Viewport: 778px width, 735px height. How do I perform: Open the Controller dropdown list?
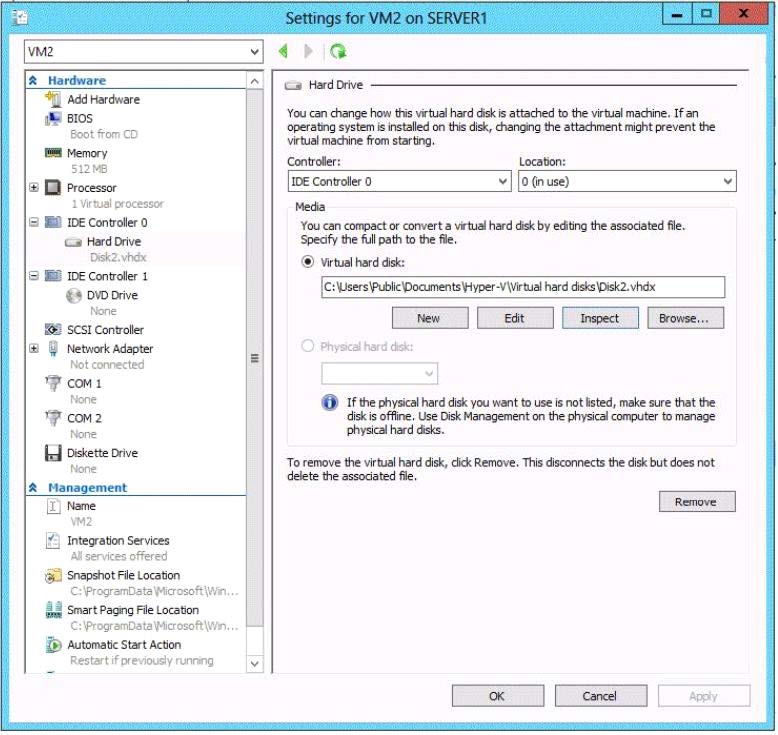399,182
